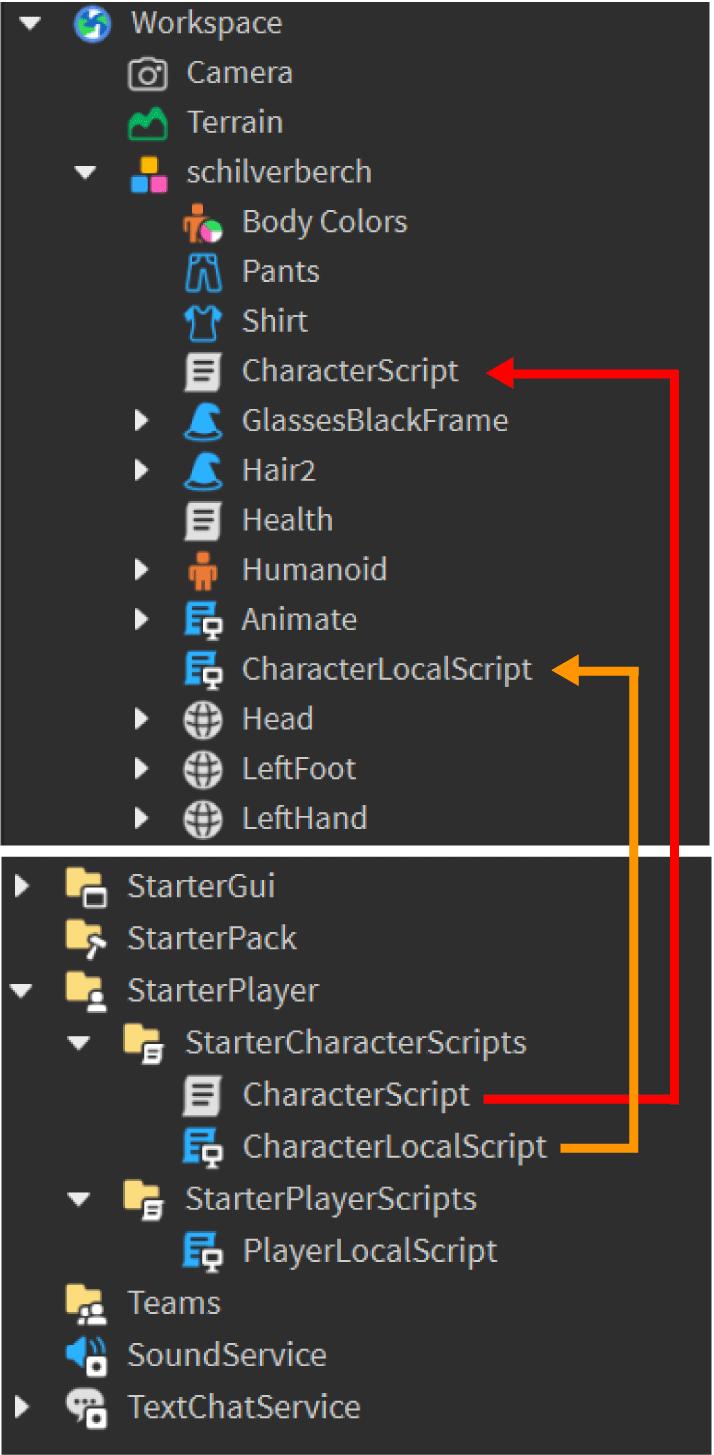Click the orange Humanoid icon
The image size is (714, 1455).
pos(203,570)
